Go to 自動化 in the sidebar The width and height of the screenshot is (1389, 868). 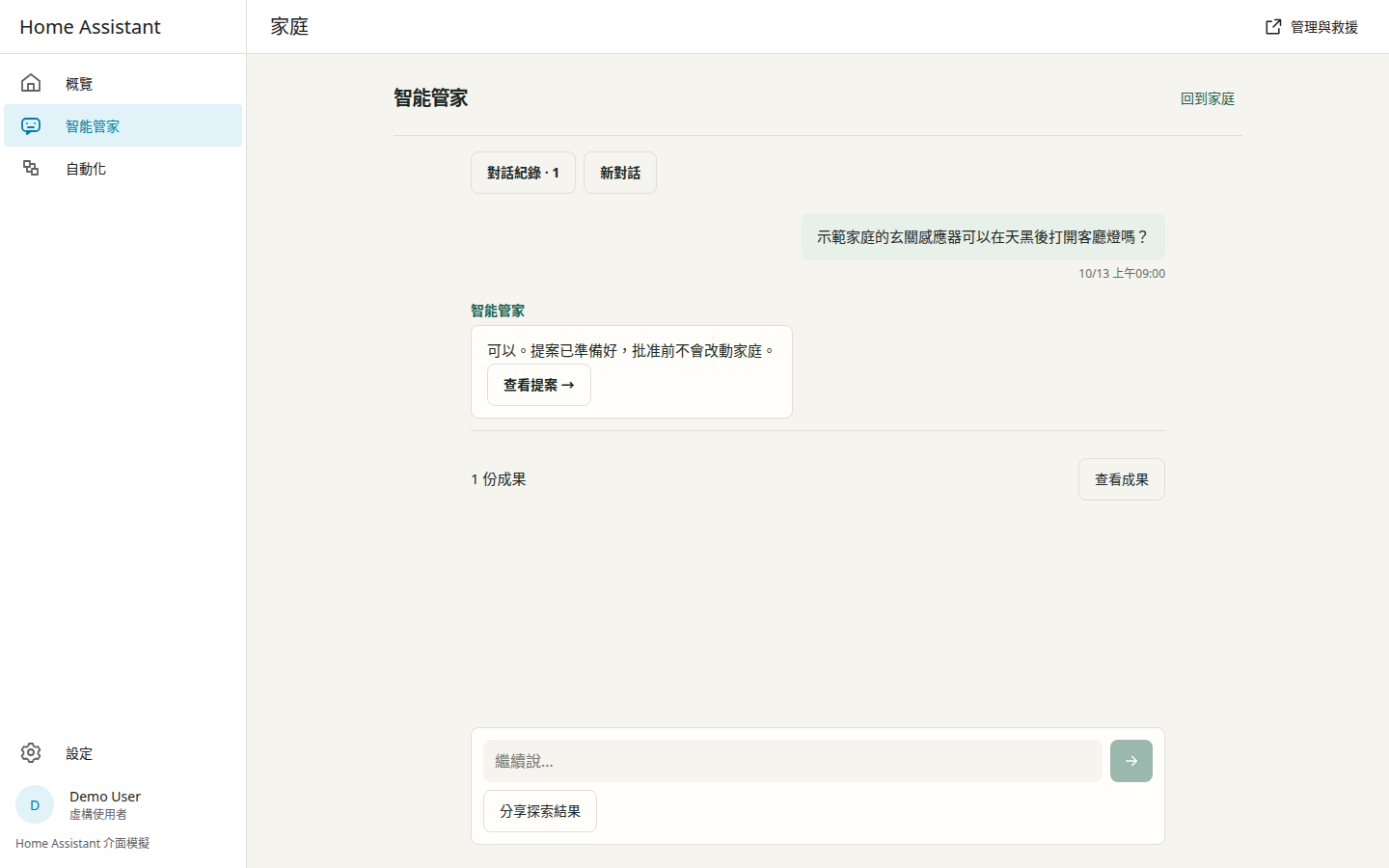coord(123,168)
